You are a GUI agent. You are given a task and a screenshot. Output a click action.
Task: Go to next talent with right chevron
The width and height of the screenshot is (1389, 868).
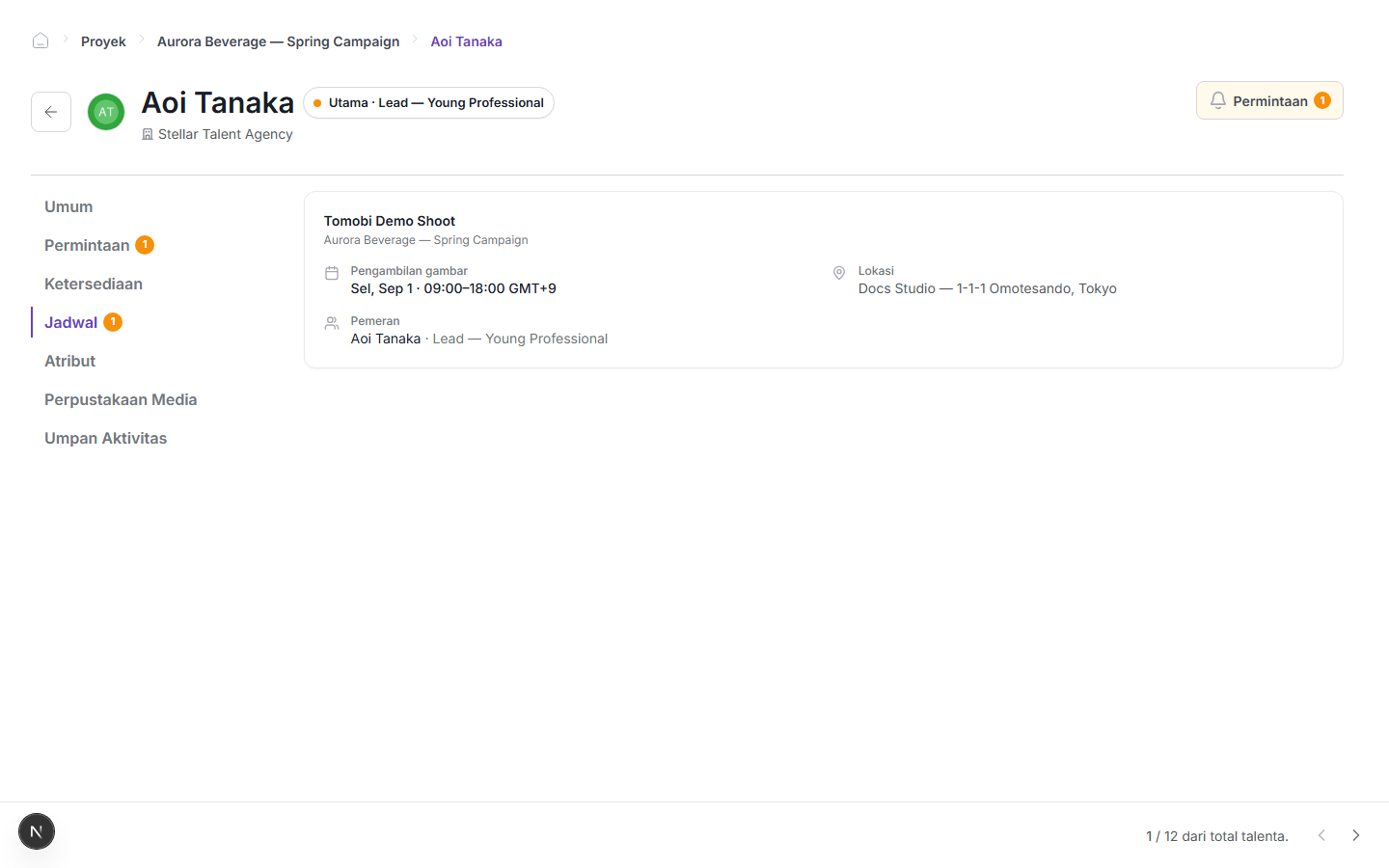[x=1355, y=835]
